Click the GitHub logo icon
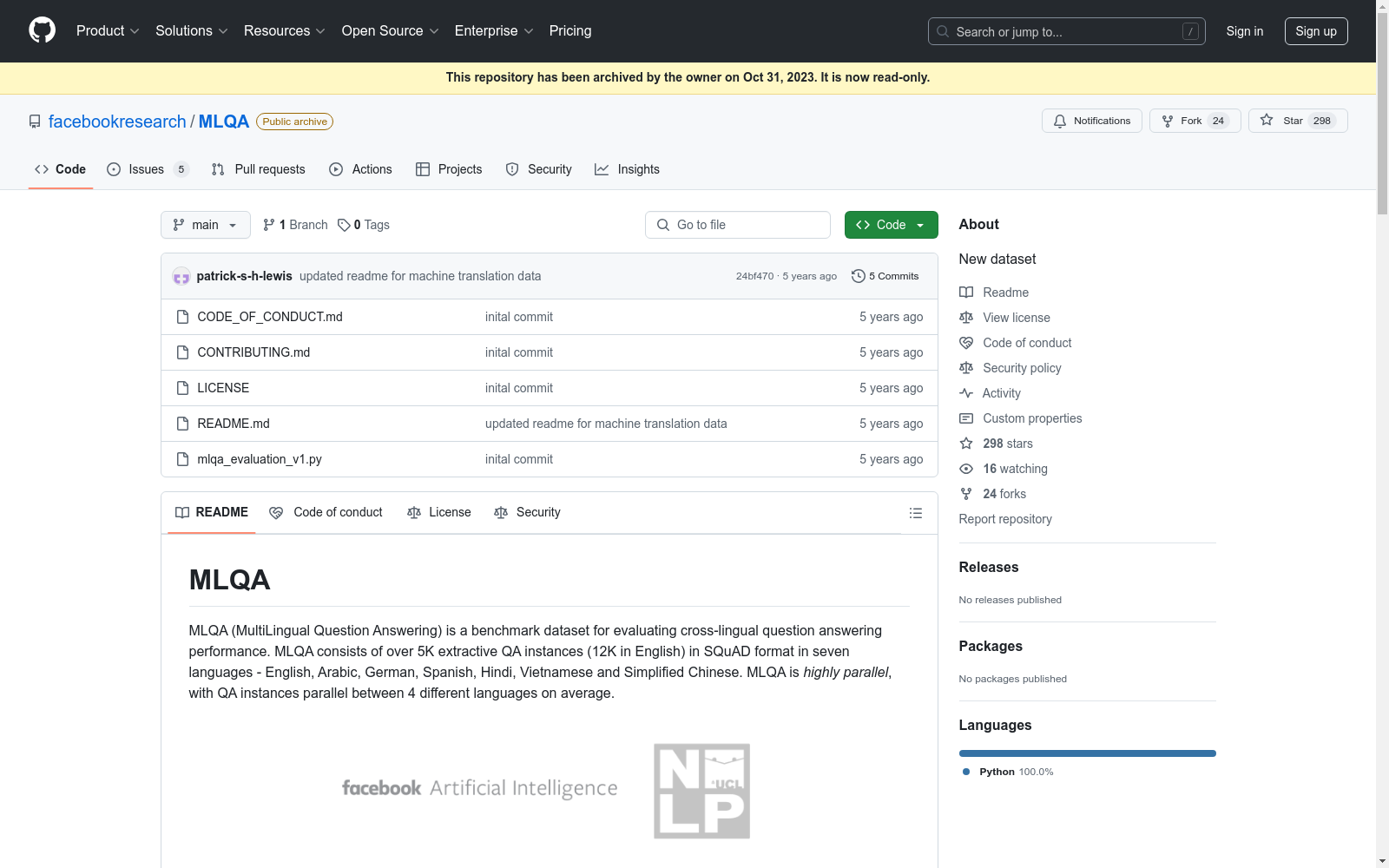Viewport: 1389px width, 868px height. click(42, 30)
